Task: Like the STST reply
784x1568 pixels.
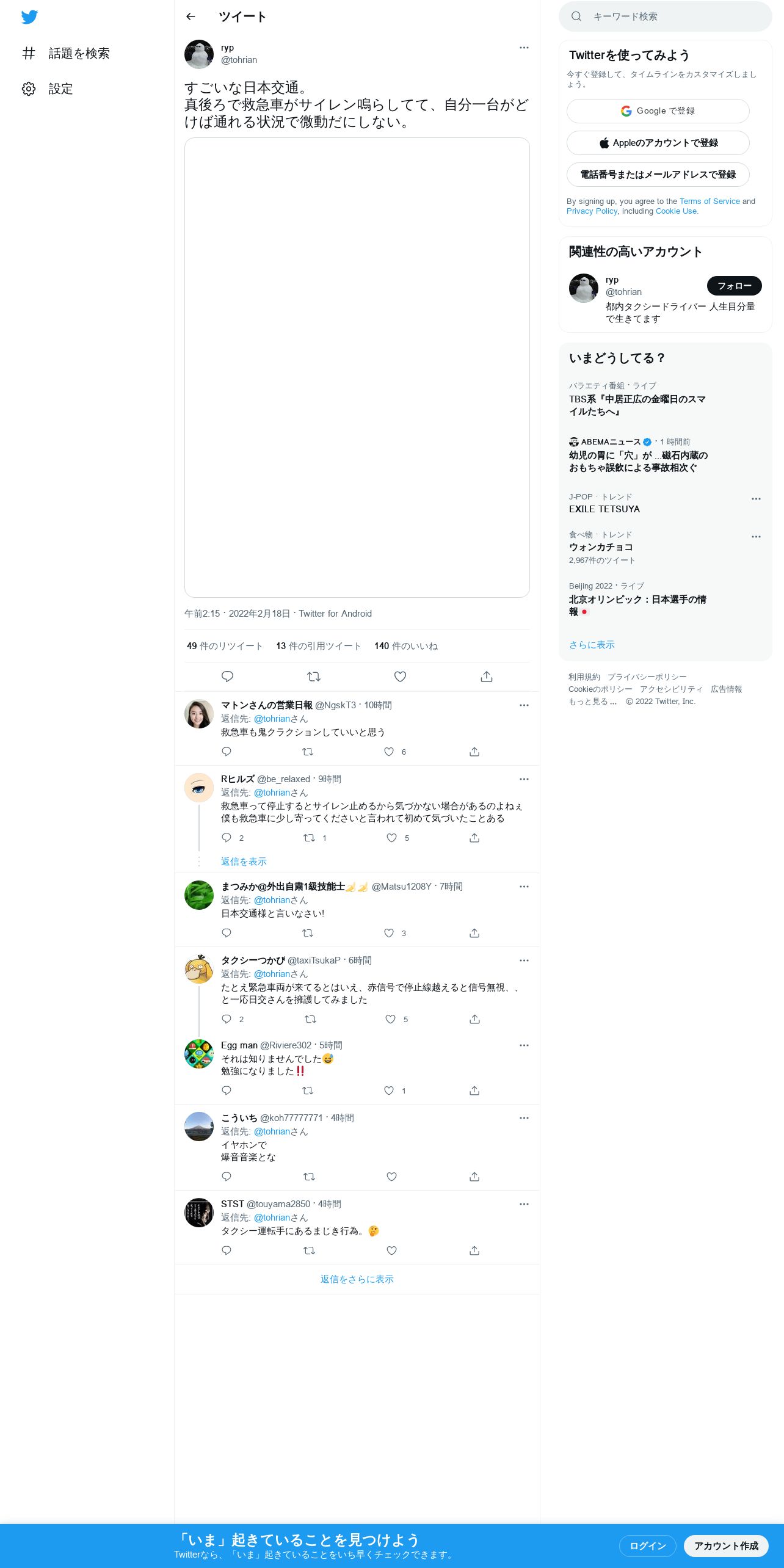Action: (392, 1250)
